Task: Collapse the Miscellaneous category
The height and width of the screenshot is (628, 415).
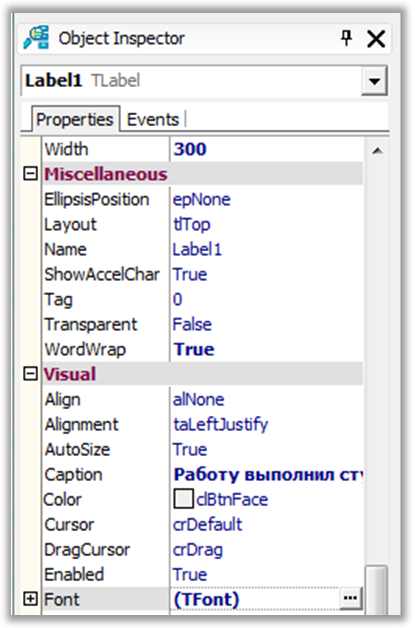Action: 30,174
